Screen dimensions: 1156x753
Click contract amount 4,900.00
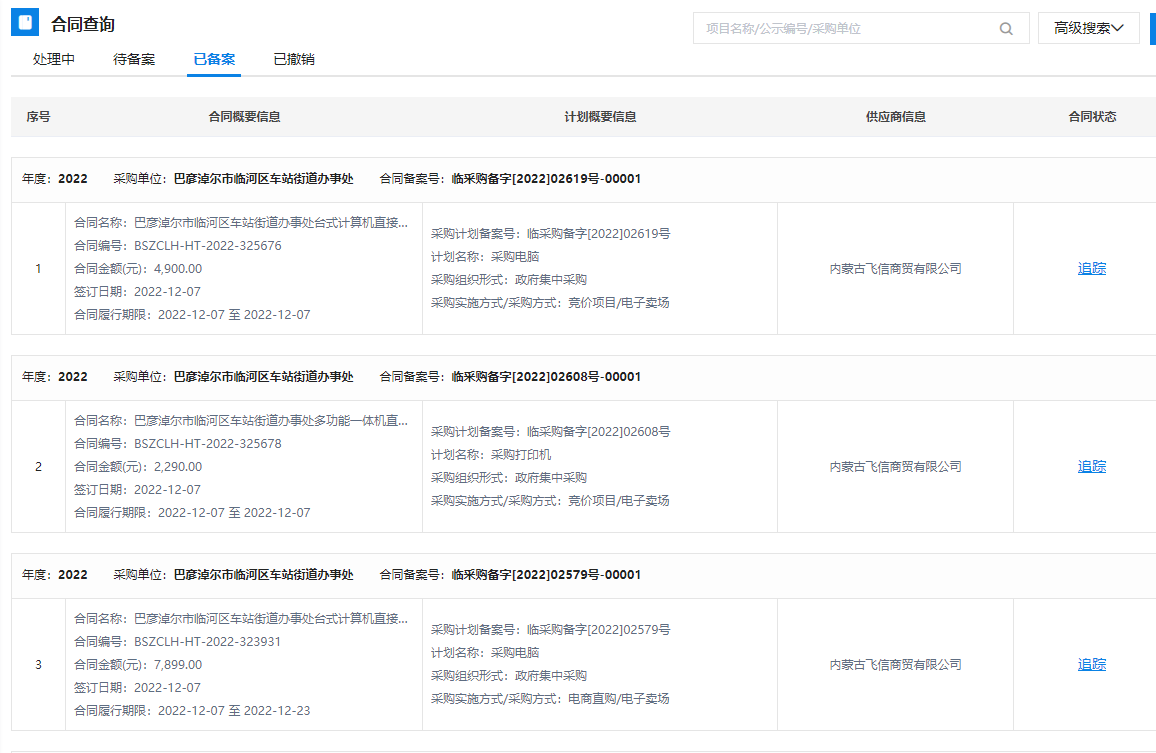[178, 268]
